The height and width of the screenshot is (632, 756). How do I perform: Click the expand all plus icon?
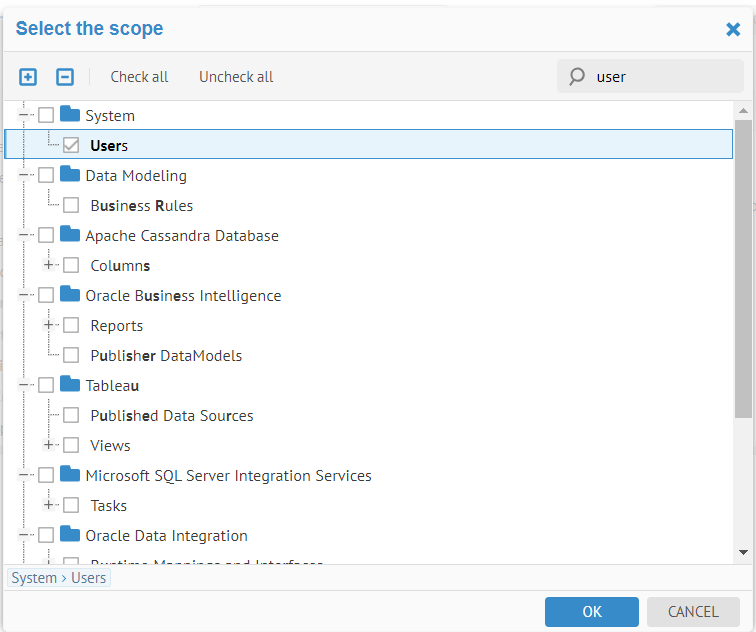[x=28, y=77]
